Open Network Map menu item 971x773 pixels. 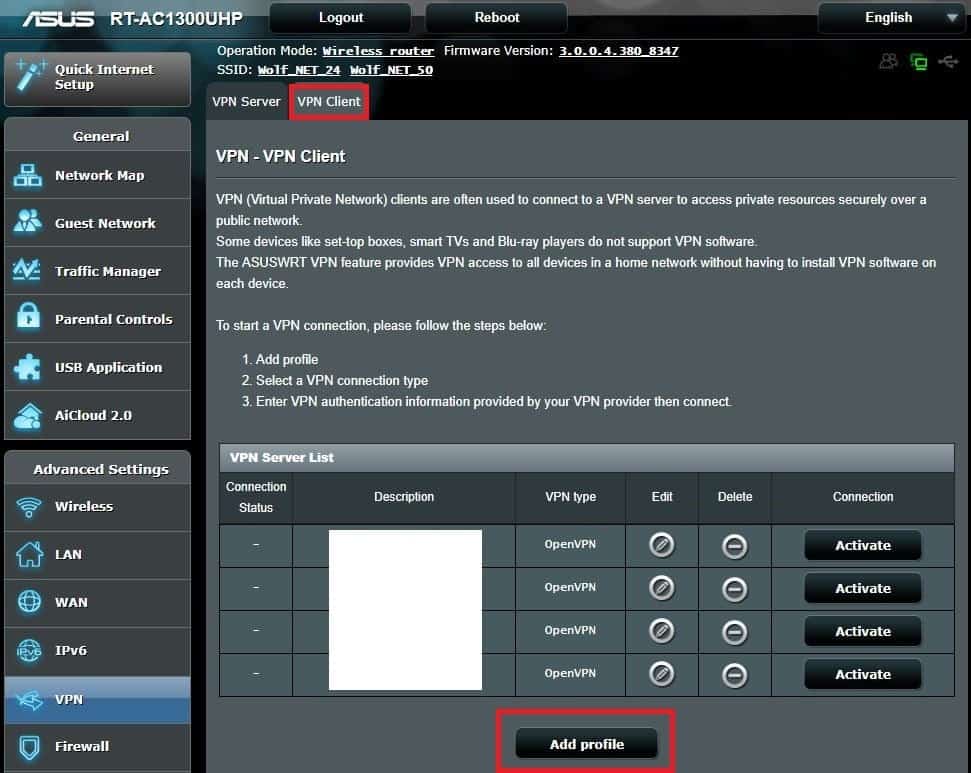pyautogui.click(x=97, y=175)
